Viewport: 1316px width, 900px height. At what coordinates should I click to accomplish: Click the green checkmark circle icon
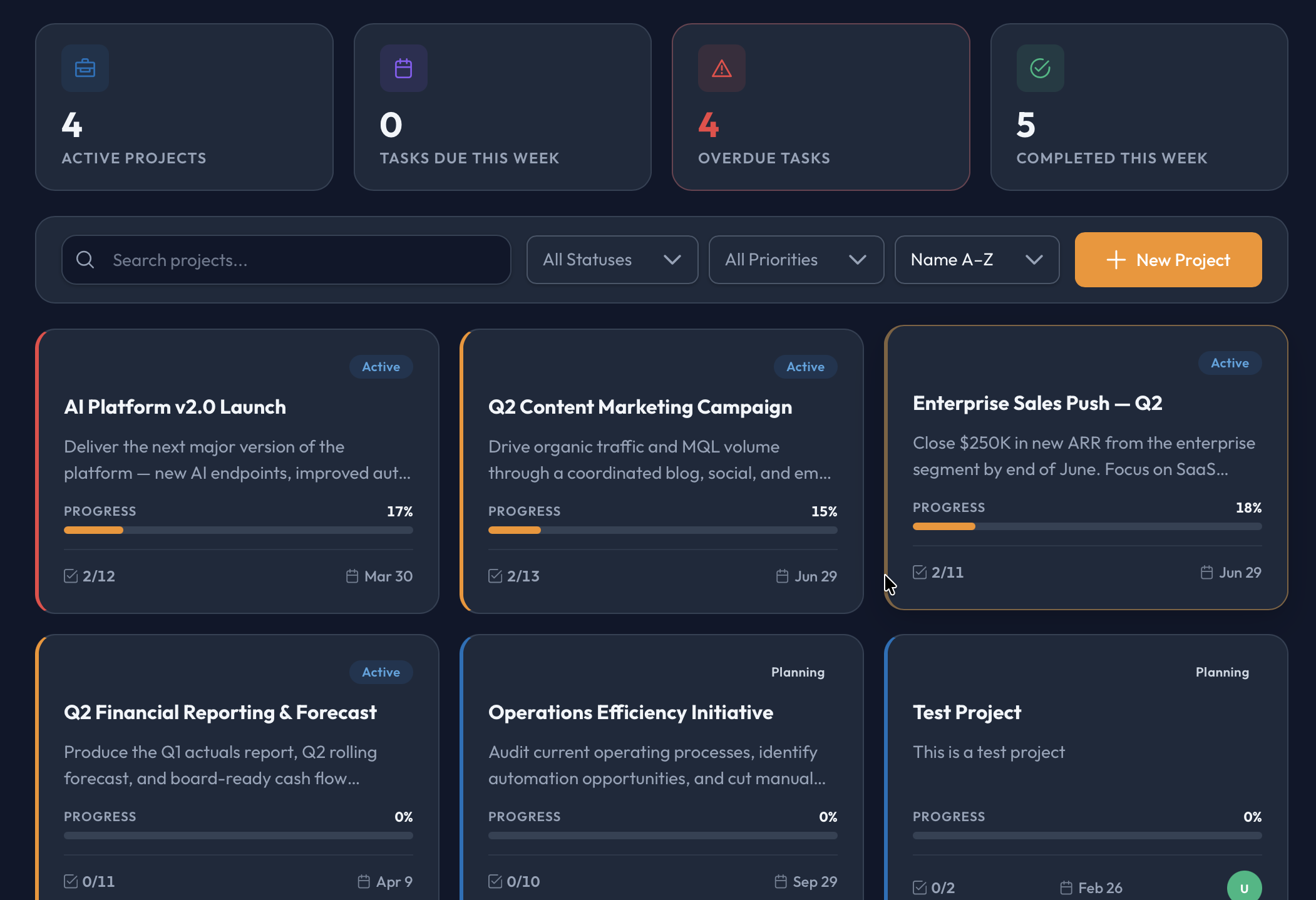pyautogui.click(x=1040, y=68)
